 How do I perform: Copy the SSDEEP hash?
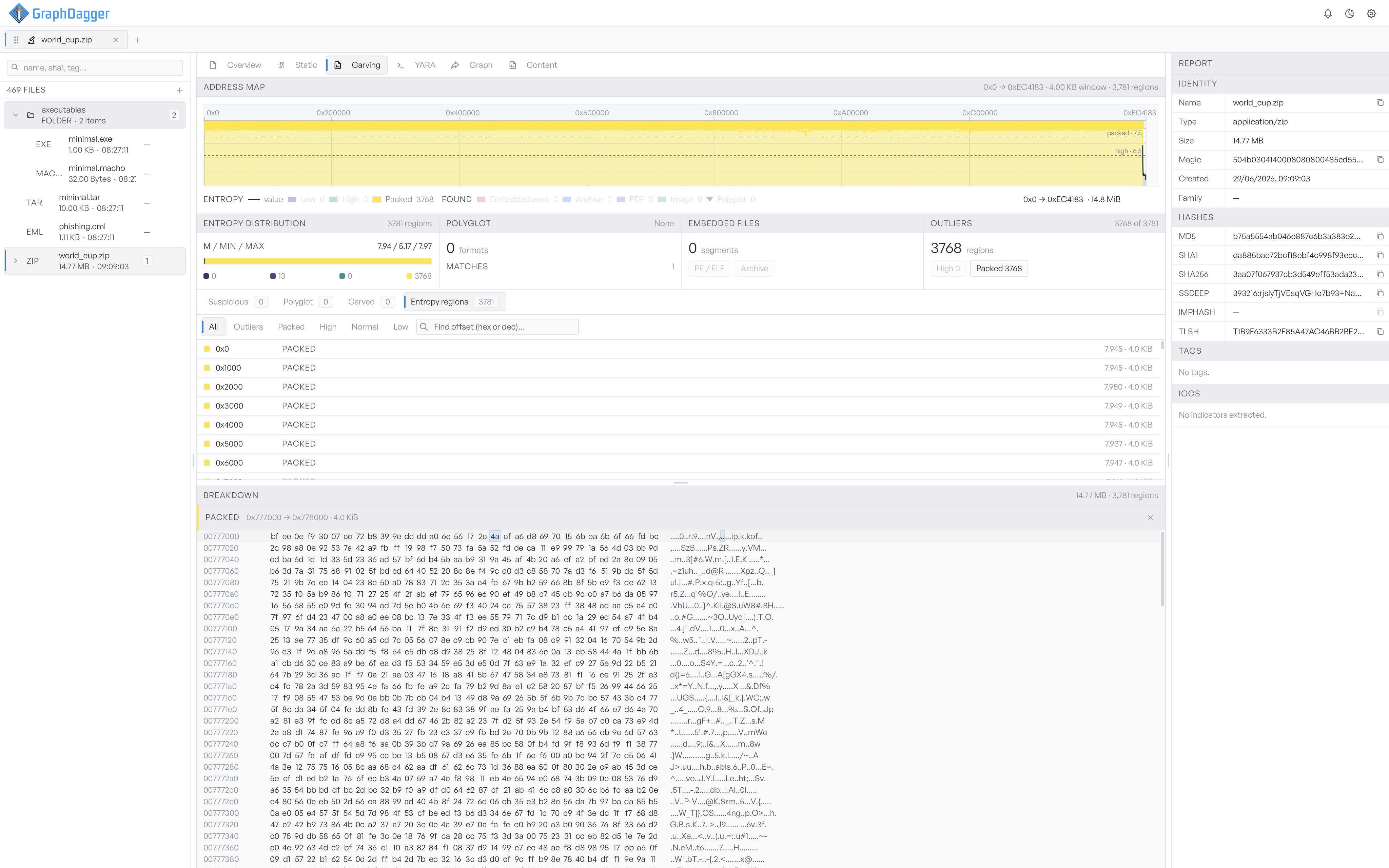(x=1380, y=293)
